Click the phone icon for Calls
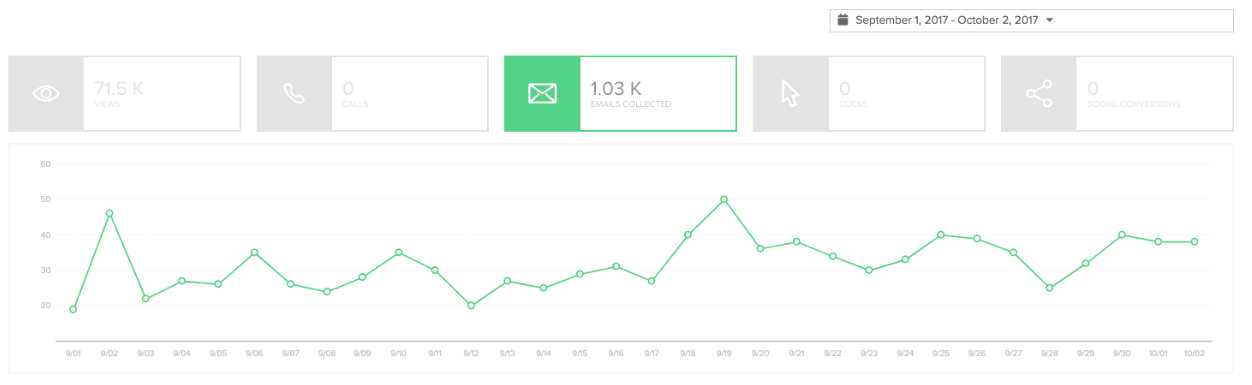1252x385 pixels. (x=294, y=94)
